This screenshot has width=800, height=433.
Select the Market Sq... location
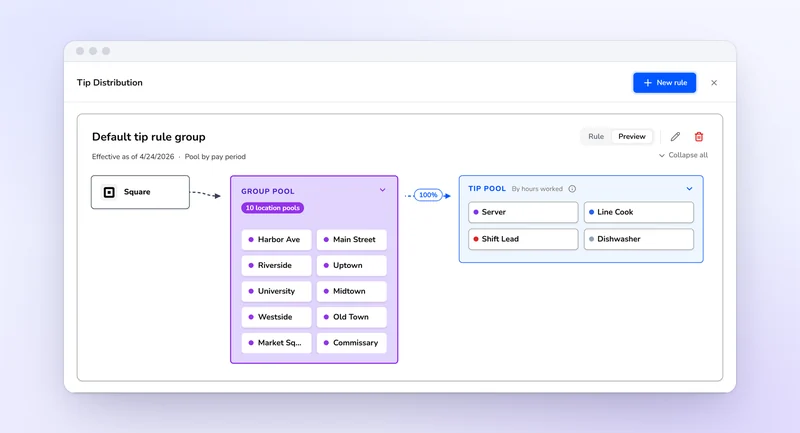point(276,343)
